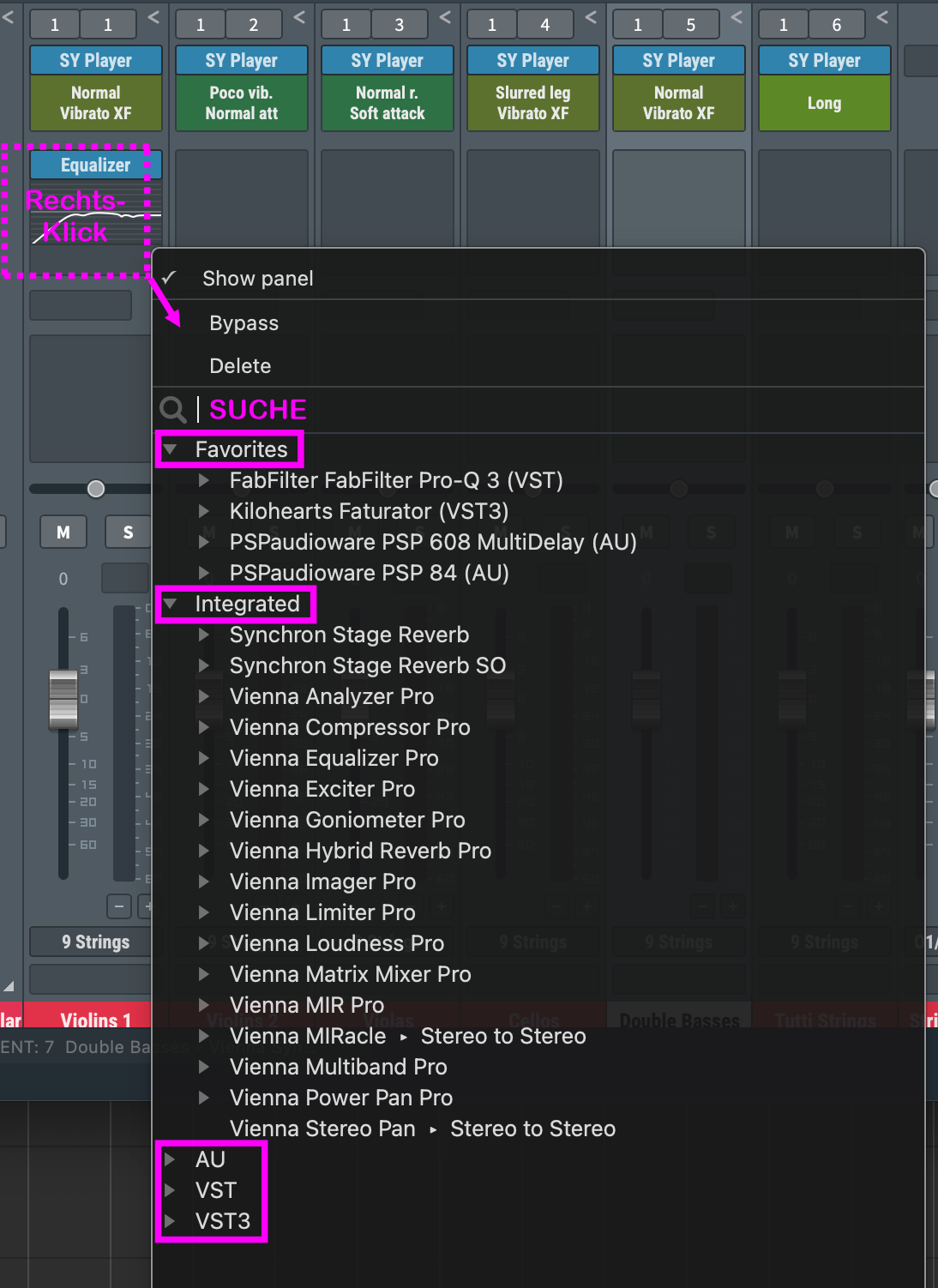Solo the Violins 1 channel

click(x=128, y=533)
